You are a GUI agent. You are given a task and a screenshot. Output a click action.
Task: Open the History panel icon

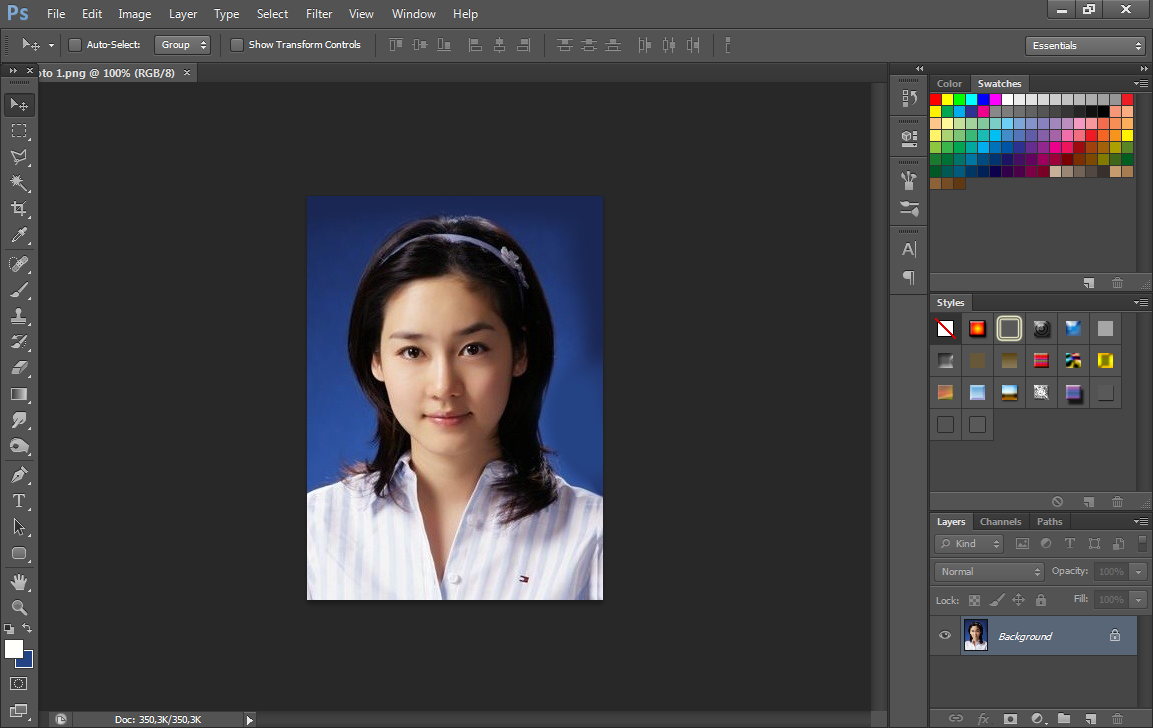tap(908, 97)
